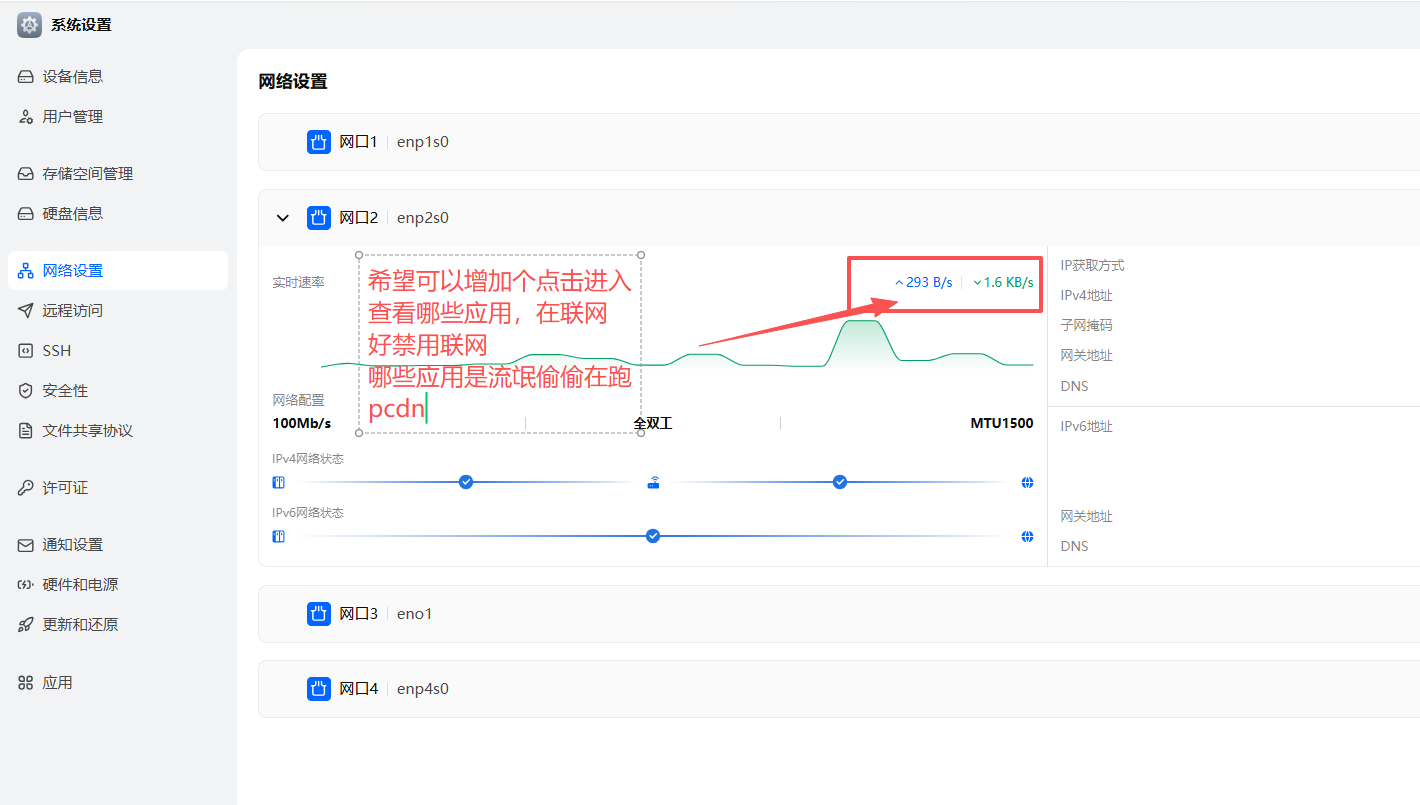Viewport: 1420px width, 805px height.
Task: Click DNS label in the IPv6 section
Action: click(x=1075, y=546)
